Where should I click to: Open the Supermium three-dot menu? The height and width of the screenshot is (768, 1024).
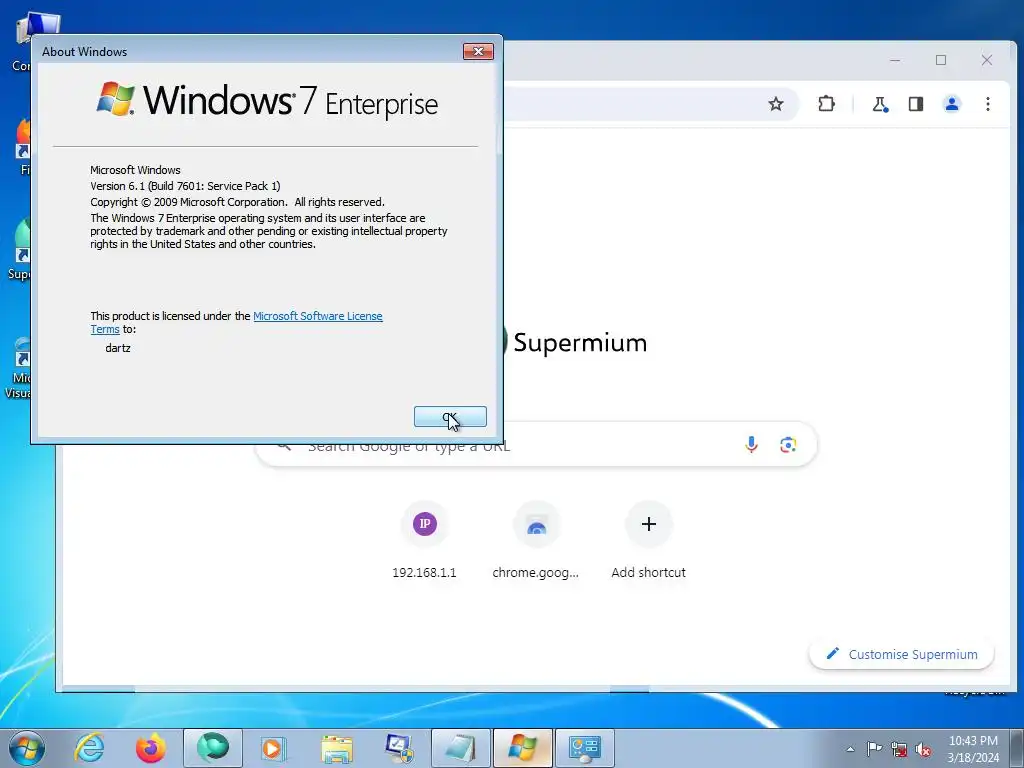[x=987, y=104]
